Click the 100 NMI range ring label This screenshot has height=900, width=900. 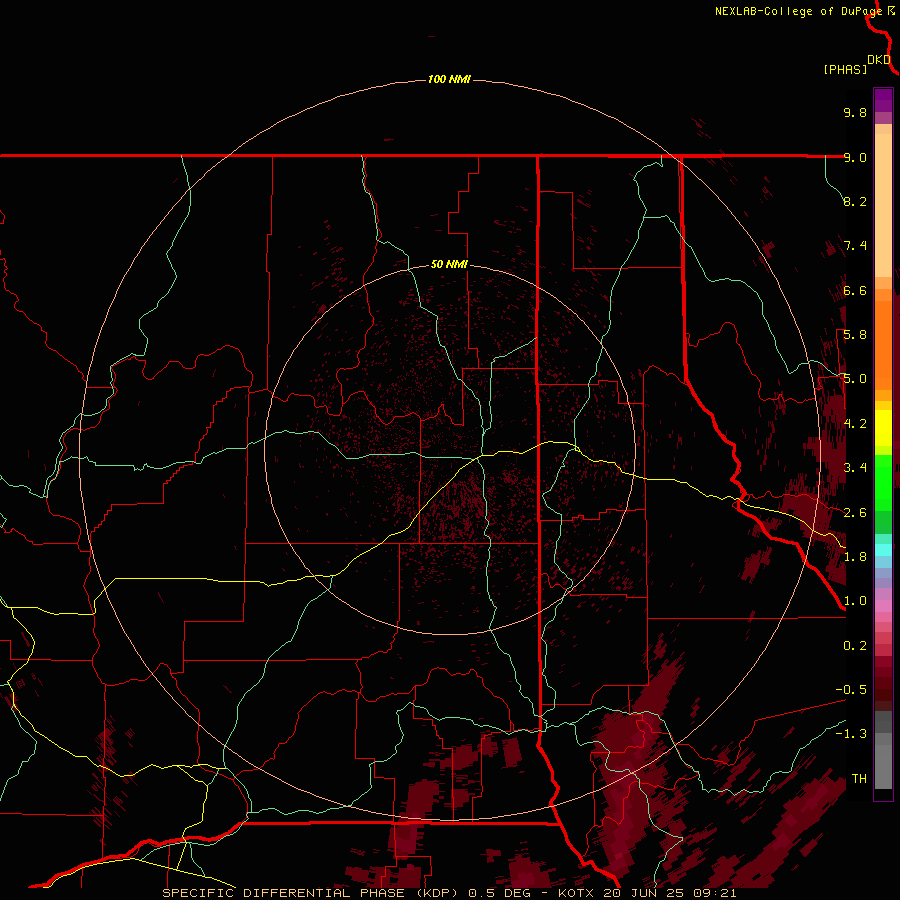[449, 79]
